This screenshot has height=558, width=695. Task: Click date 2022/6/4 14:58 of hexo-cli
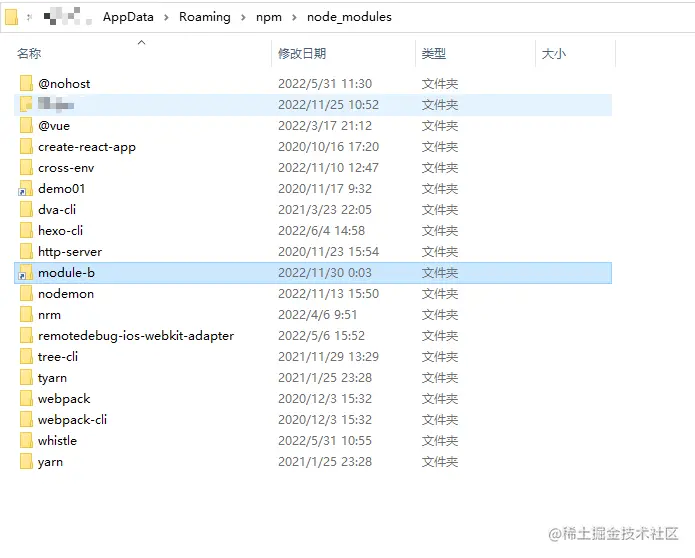[321, 230]
